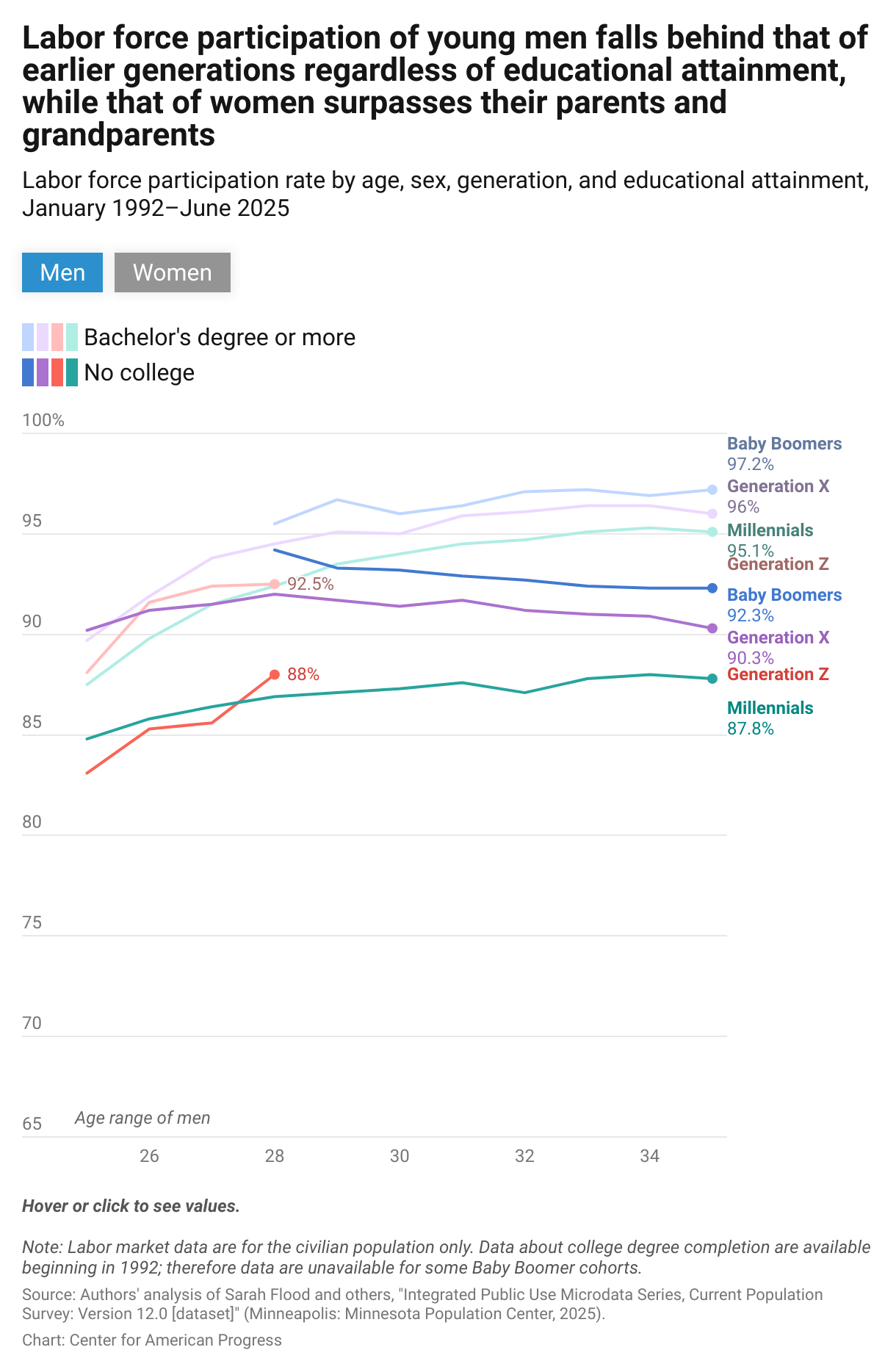Screen dimensions: 896x1372
Task: Toggle the Bachelor's degree or more legend entry
Action: 220,337
